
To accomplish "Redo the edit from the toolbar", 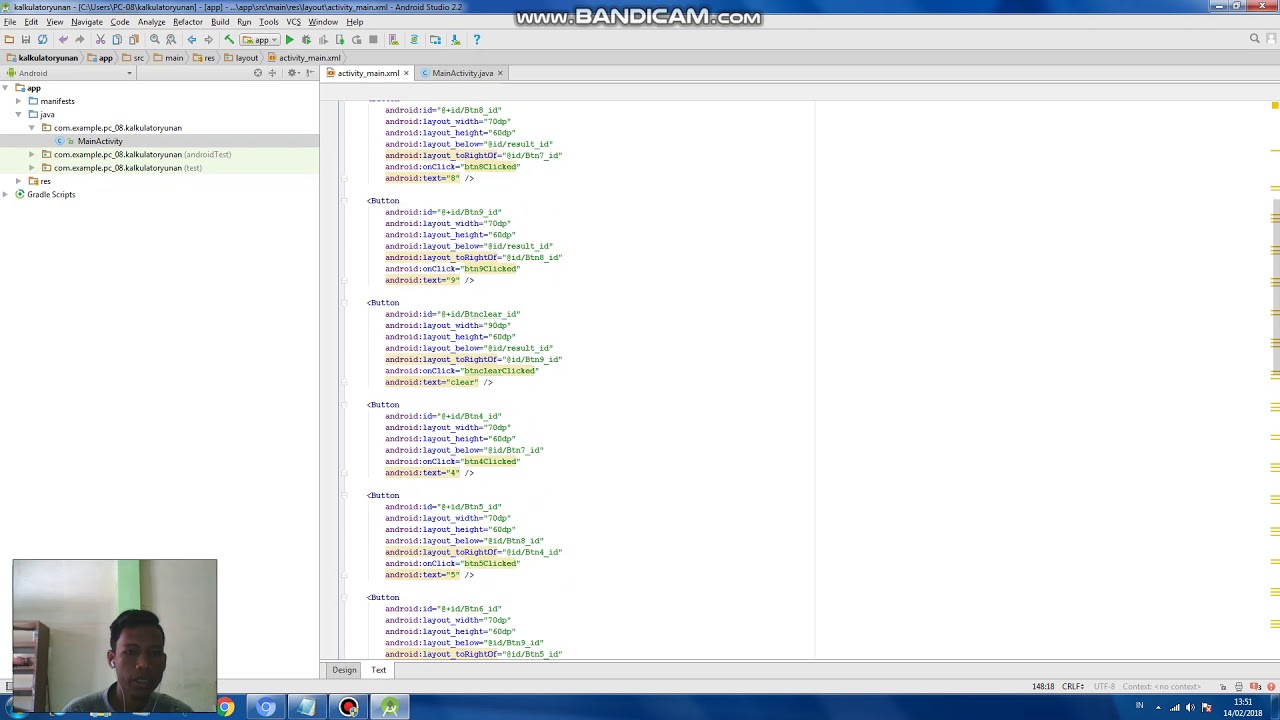I will 79,40.
